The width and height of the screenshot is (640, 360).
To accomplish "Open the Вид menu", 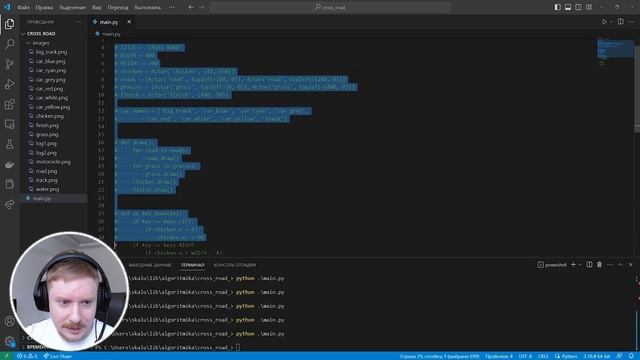I will [x=96, y=7].
